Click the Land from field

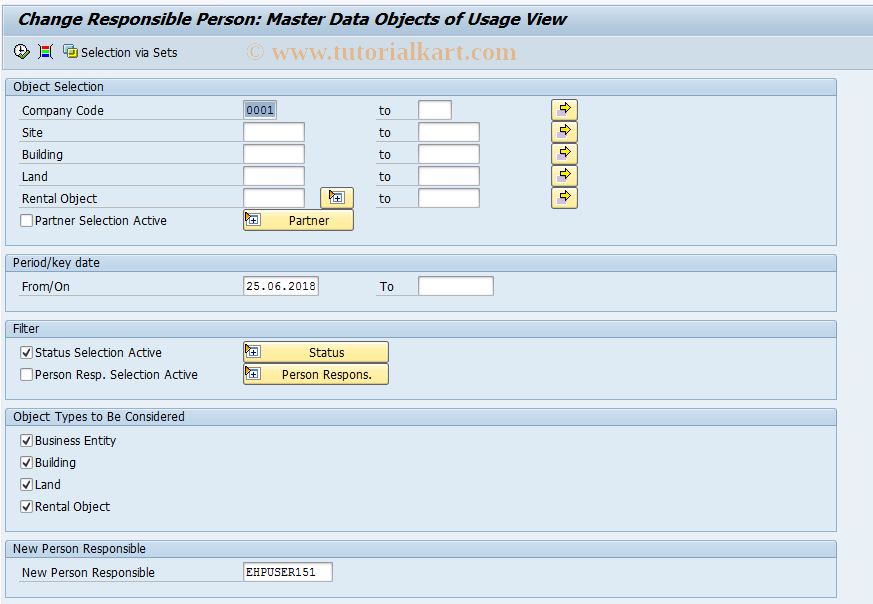pos(274,176)
